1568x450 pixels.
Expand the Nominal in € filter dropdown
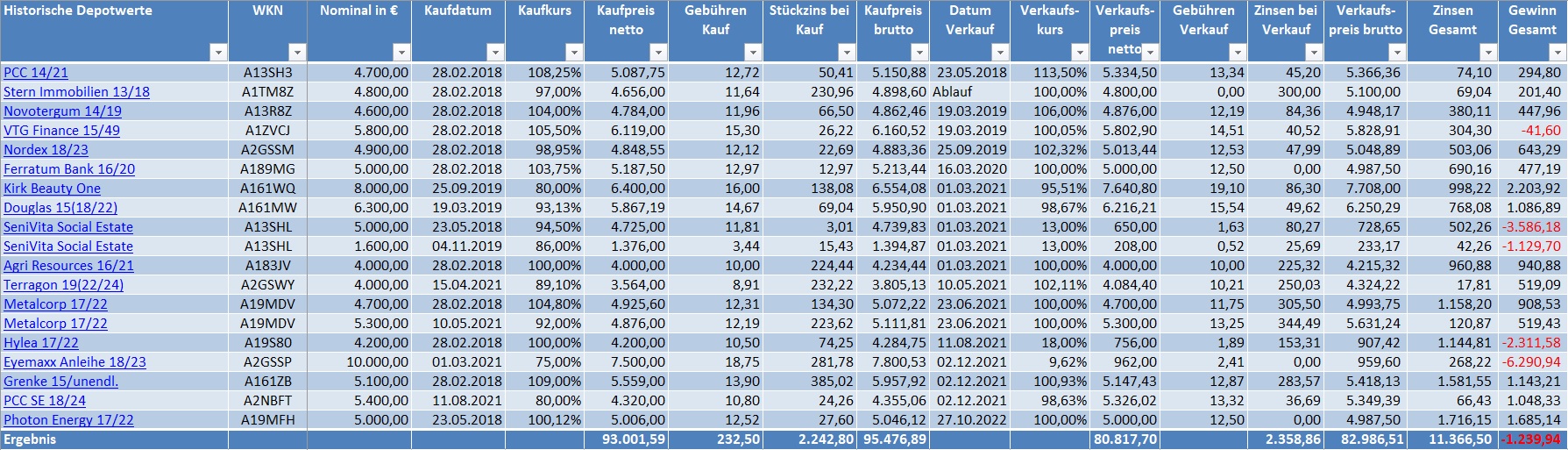401,53
